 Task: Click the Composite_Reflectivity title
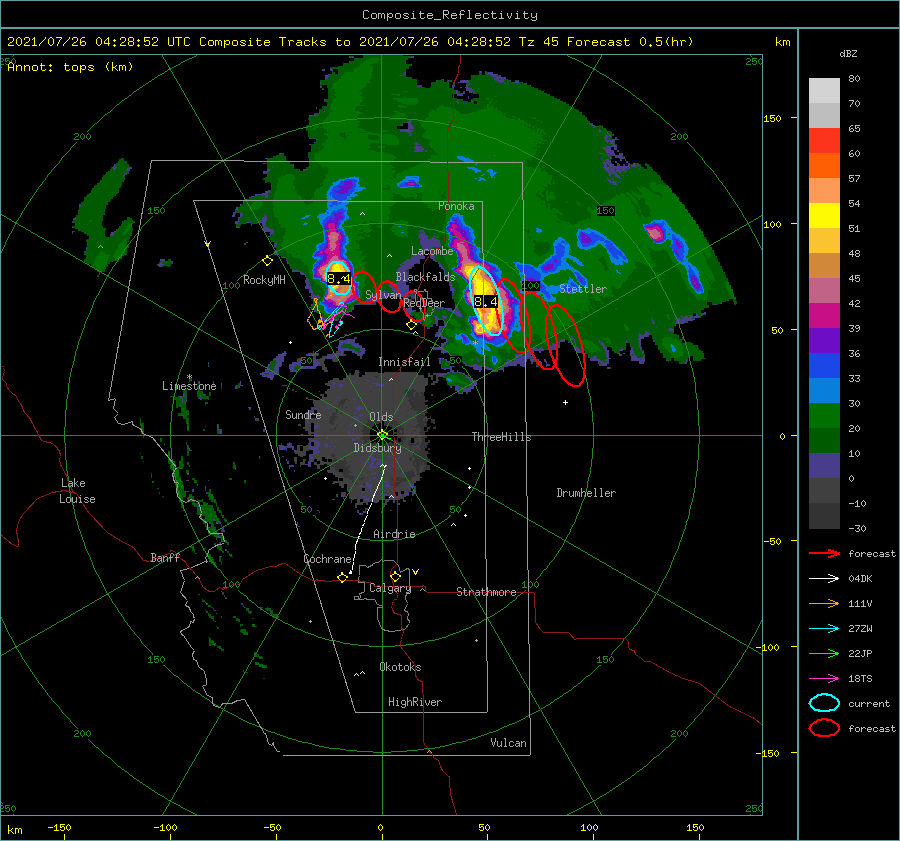(450, 15)
